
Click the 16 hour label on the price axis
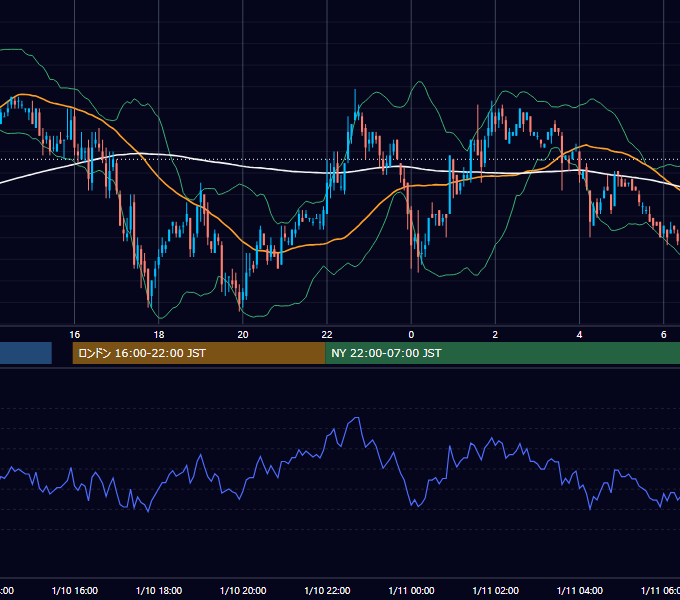pyautogui.click(x=75, y=334)
